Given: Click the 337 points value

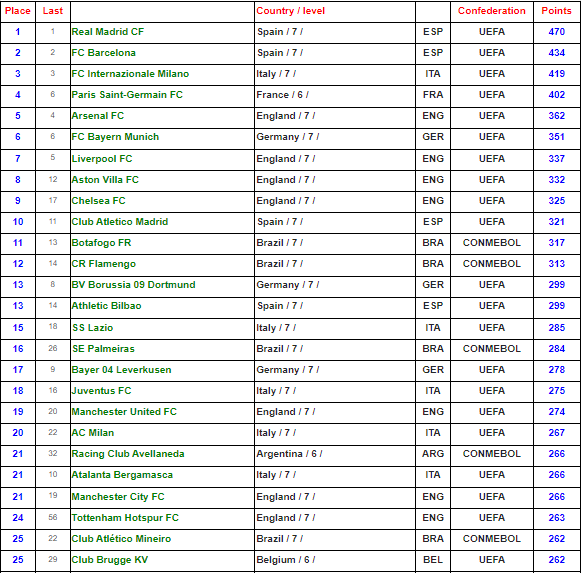Looking at the screenshot, I should tap(556, 159).
